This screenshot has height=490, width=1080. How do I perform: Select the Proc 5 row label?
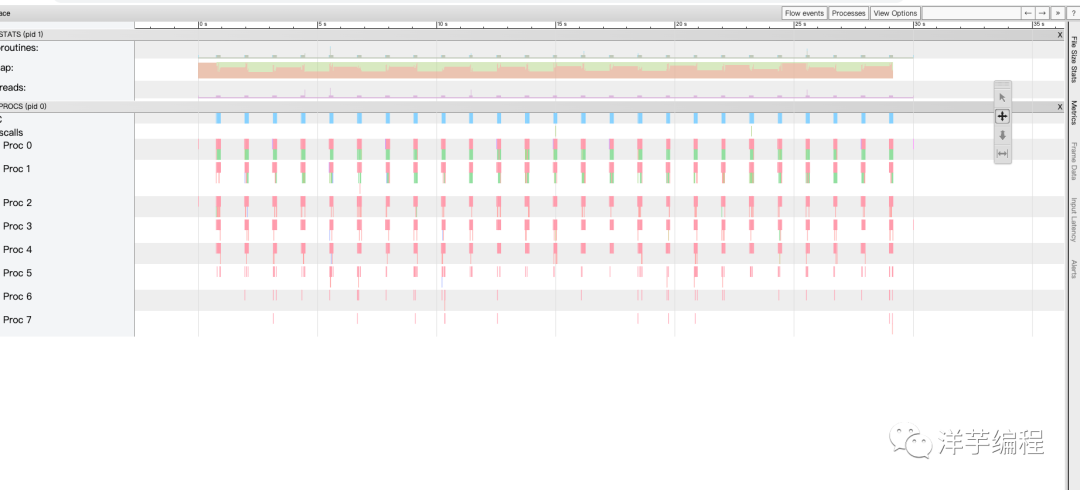coord(17,274)
